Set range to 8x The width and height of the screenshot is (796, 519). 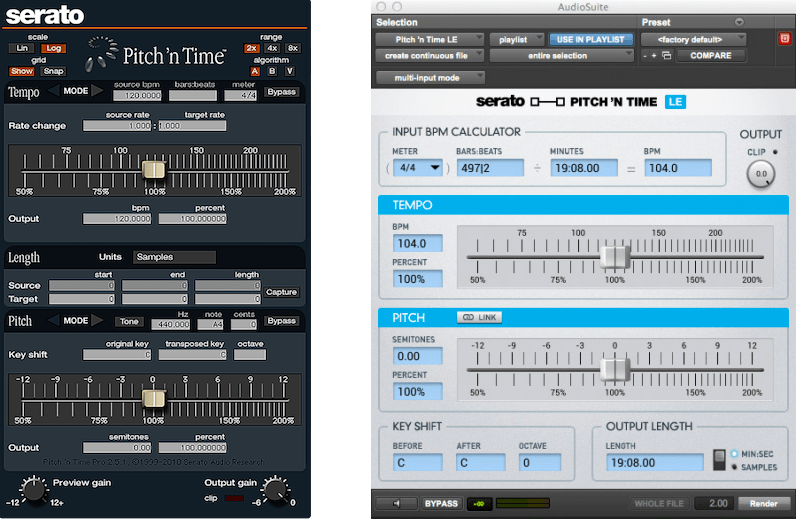click(x=292, y=48)
